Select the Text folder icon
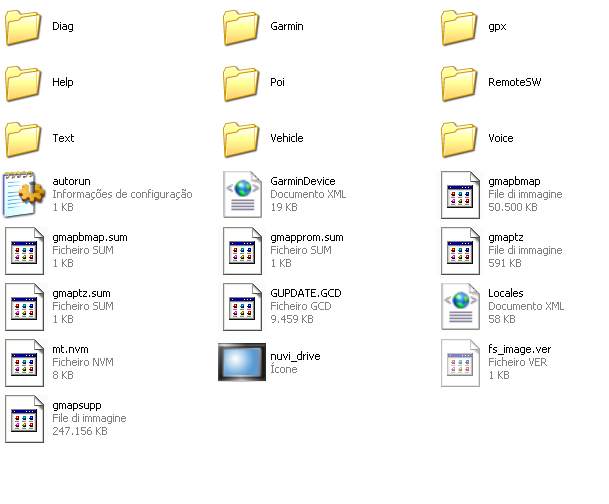Viewport: 609px width, 504px height. click(x=23, y=139)
